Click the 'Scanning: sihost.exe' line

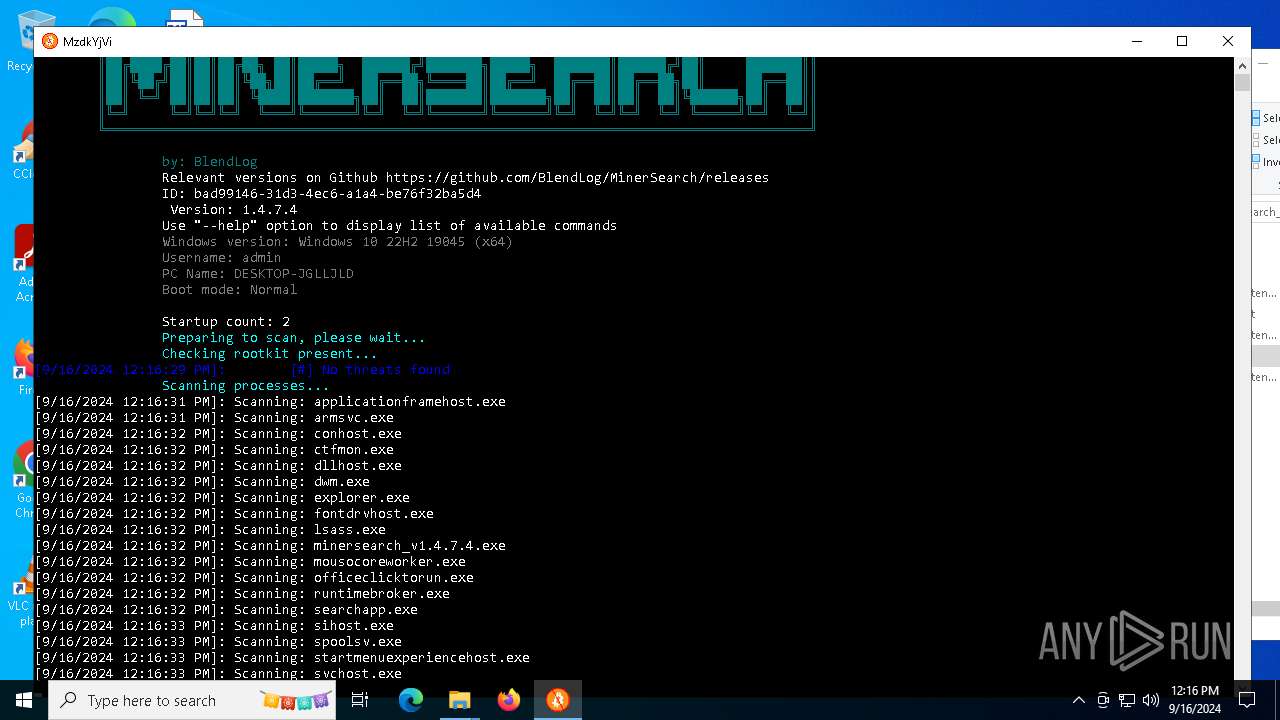214,625
